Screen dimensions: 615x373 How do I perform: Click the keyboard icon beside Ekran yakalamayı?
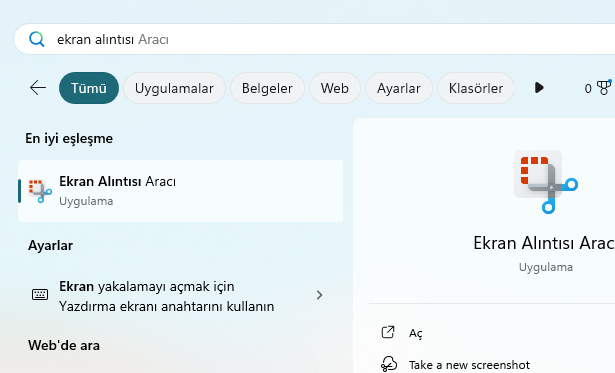coord(40,295)
